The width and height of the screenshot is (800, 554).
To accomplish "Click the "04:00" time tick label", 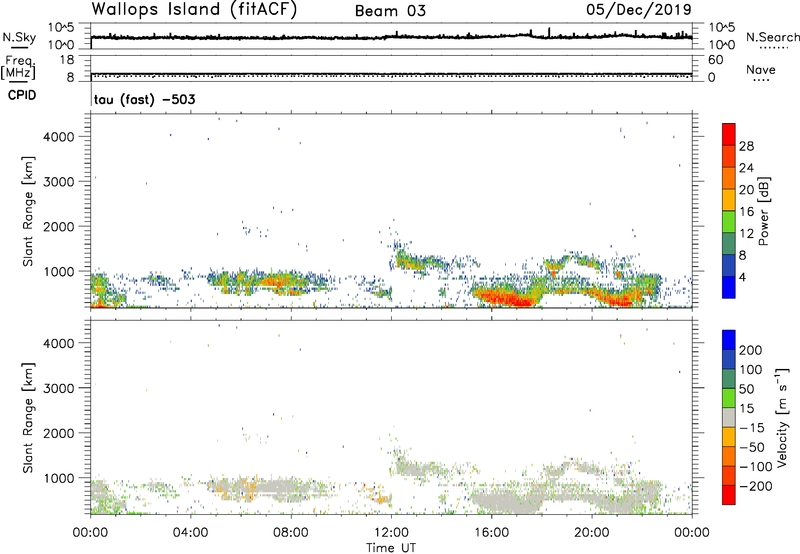I will tap(191, 533).
